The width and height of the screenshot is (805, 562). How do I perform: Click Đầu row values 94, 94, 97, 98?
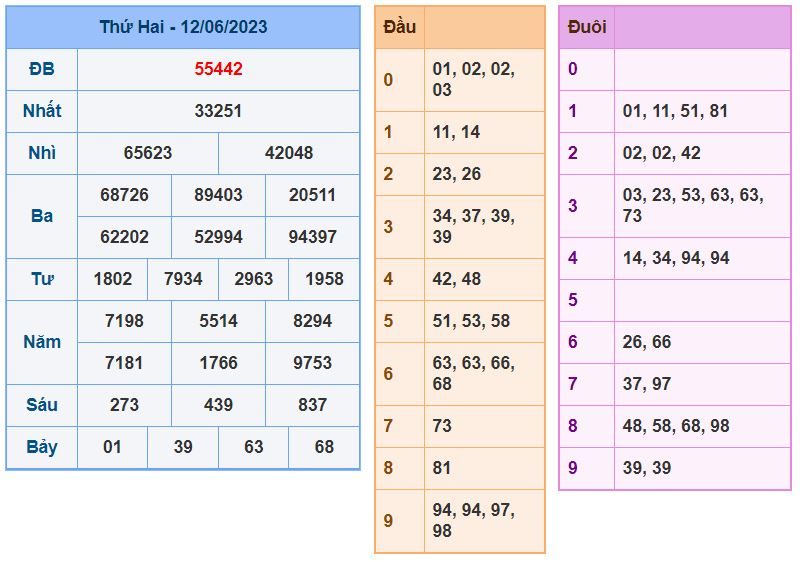(x=473, y=520)
